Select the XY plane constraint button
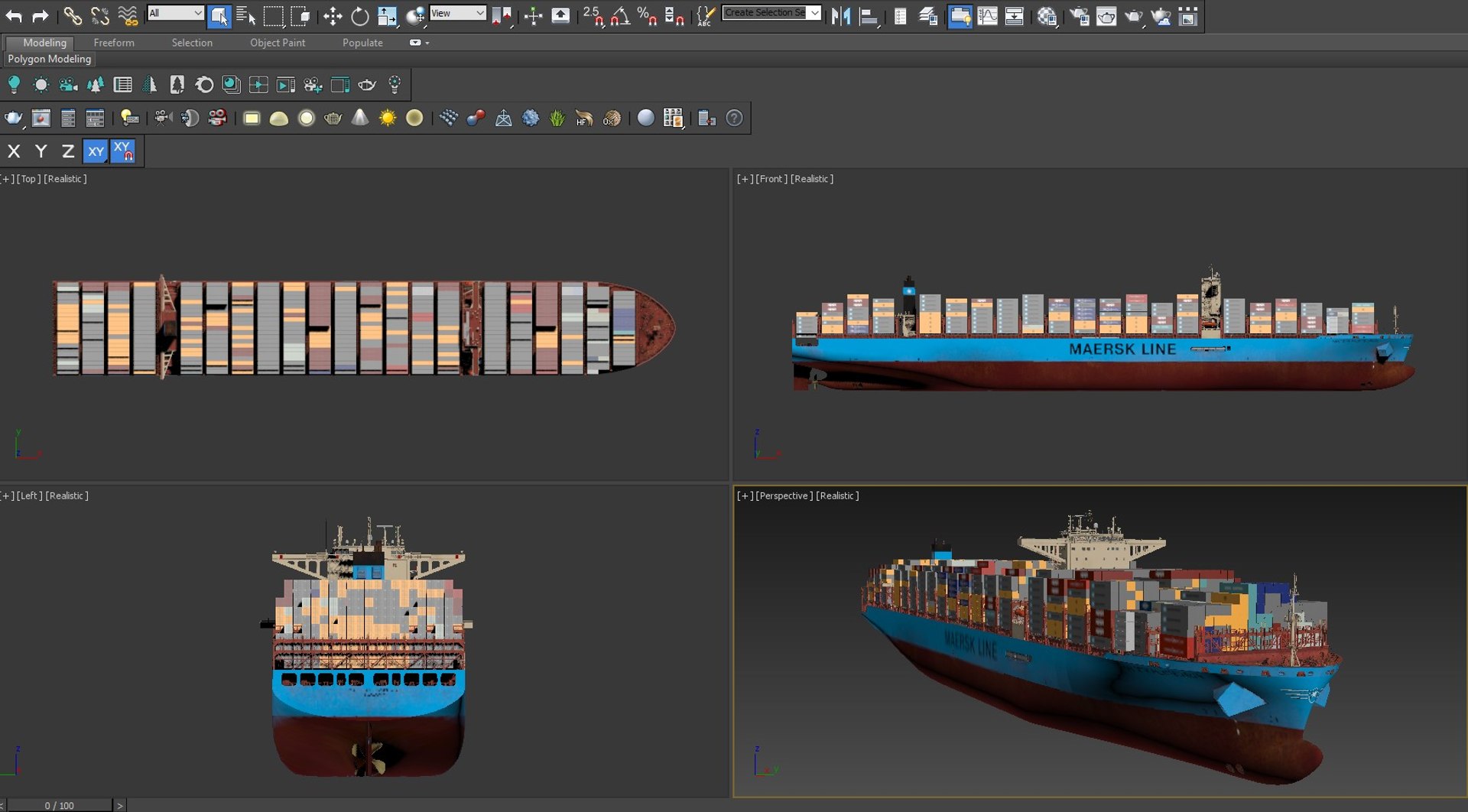 (96, 151)
